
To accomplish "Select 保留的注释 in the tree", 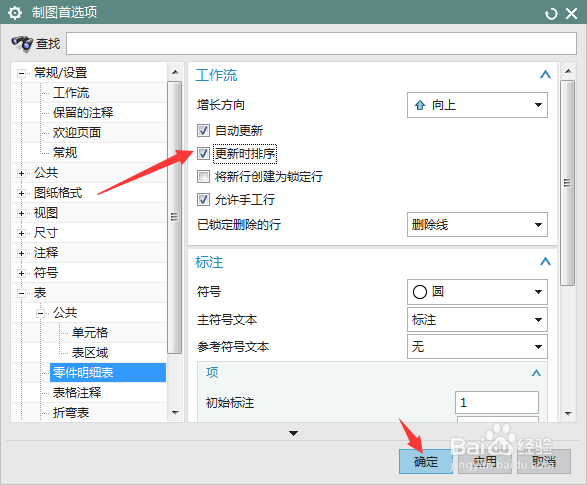I will pyautogui.click(x=83, y=113).
